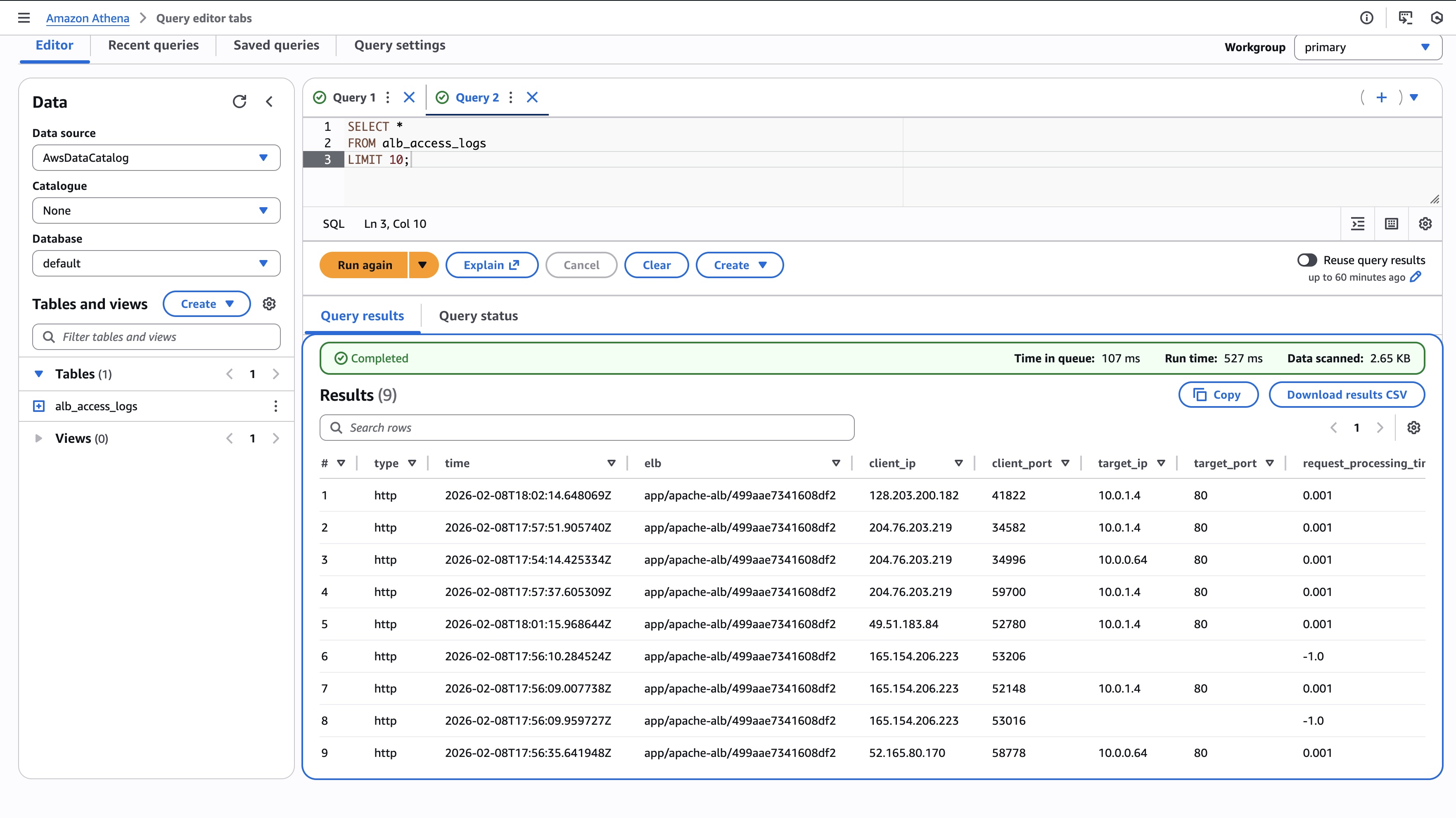This screenshot has height=818, width=1456.
Task: Click in the Search rows field
Action: pyautogui.click(x=586, y=428)
